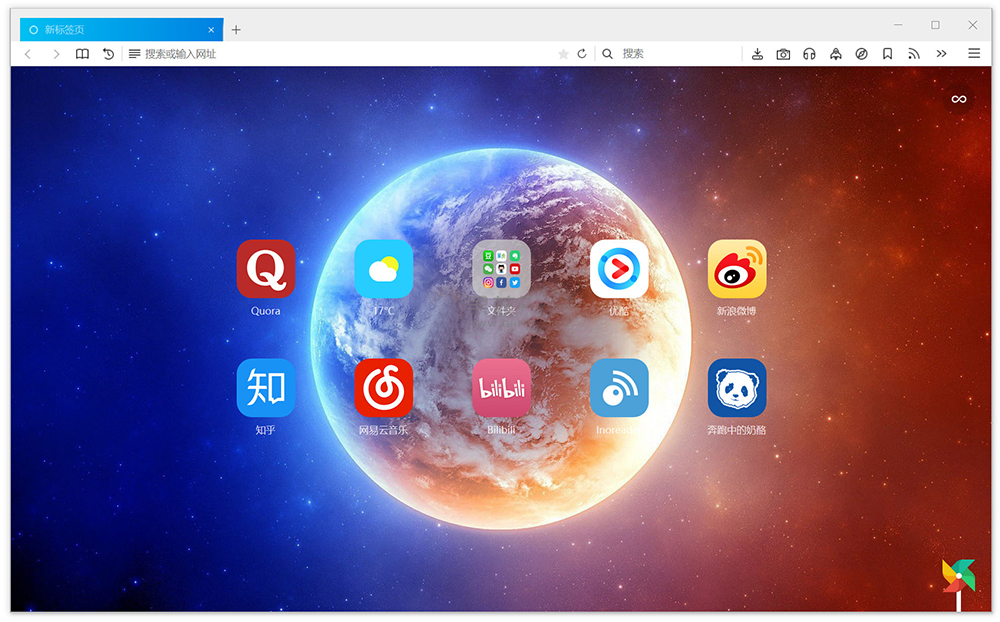The width and height of the screenshot is (1000, 622).
Task: Open the RSS subscription icon
Action: pos(913,54)
